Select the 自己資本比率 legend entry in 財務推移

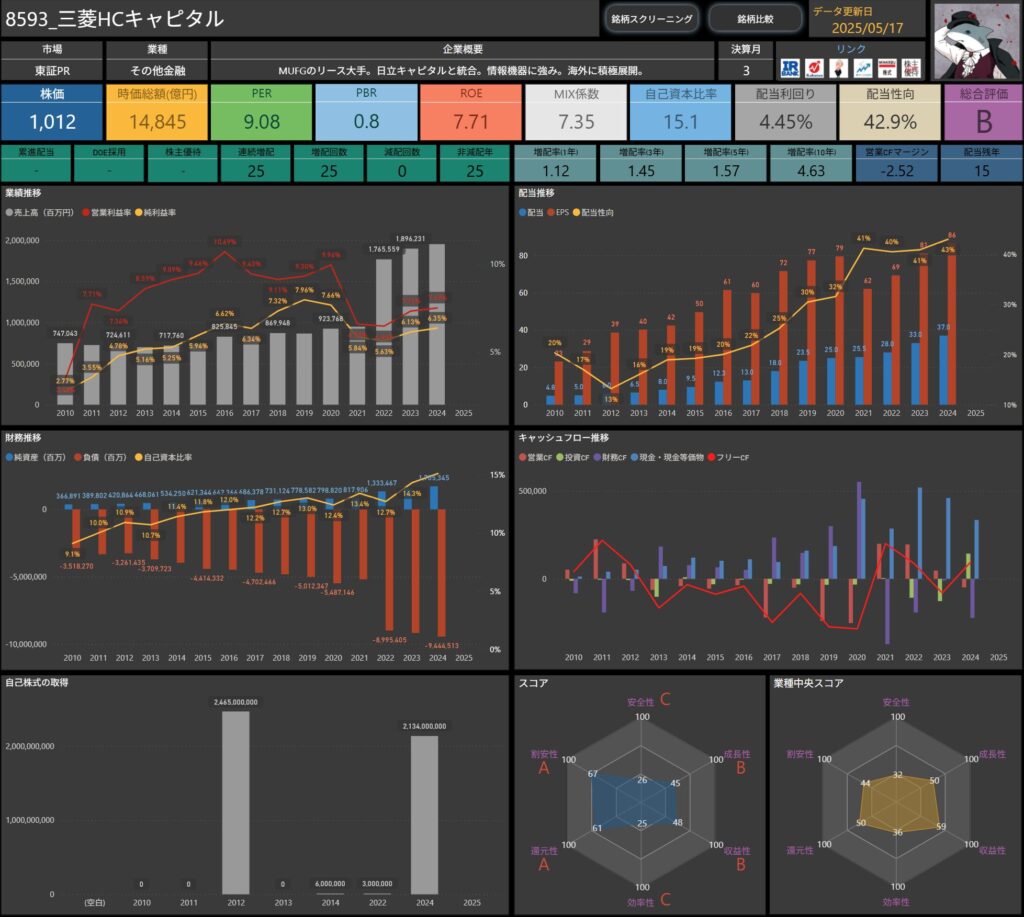click(x=163, y=457)
